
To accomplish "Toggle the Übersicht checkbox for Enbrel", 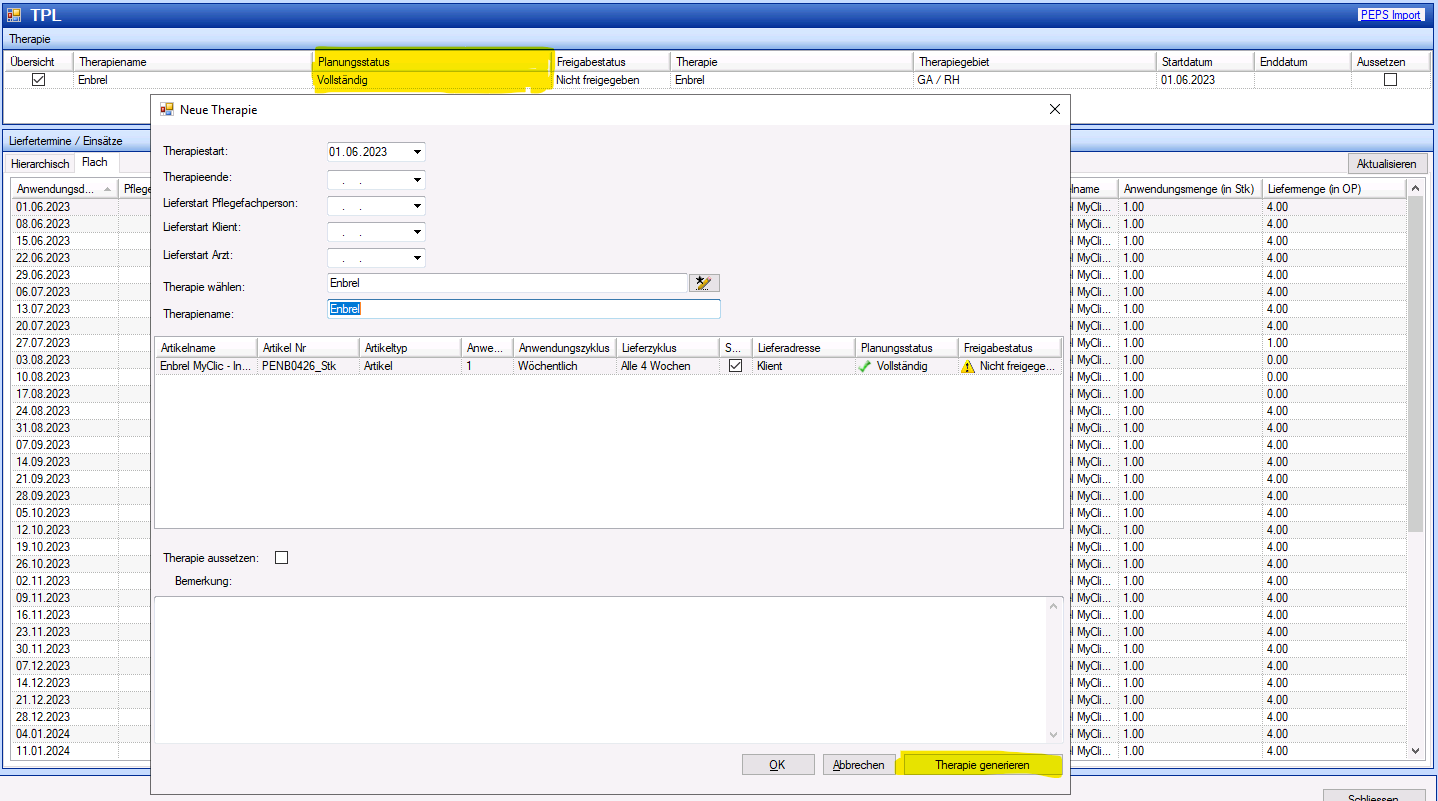I will [x=39, y=80].
